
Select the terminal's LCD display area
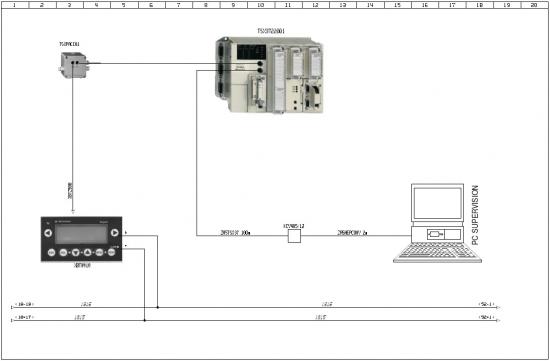coord(81,234)
